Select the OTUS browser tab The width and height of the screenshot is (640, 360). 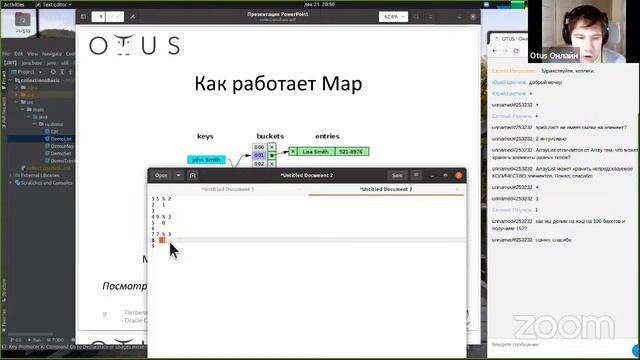[x=510, y=39]
